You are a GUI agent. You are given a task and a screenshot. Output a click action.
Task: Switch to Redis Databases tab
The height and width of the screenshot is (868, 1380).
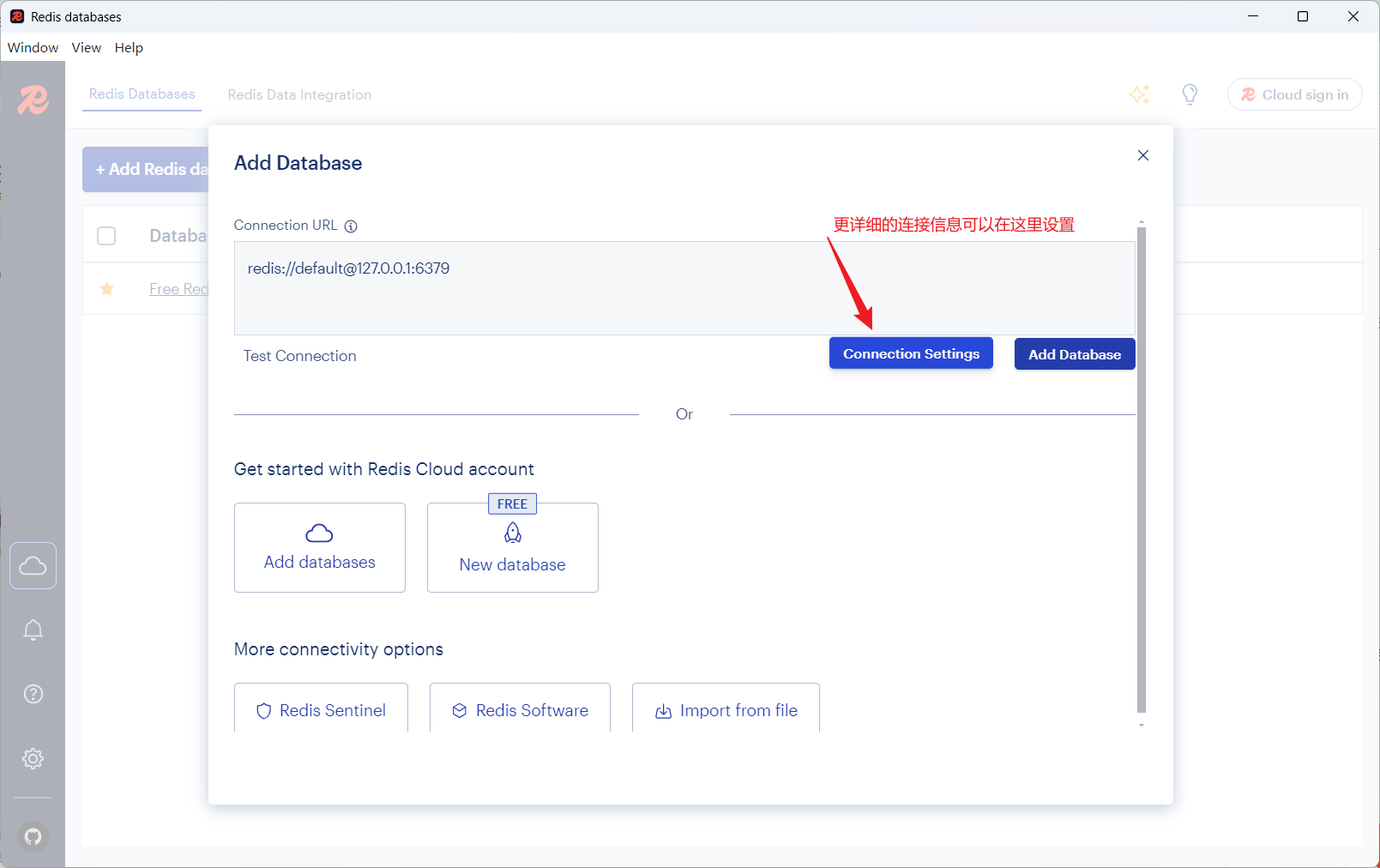click(x=142, y=94)
